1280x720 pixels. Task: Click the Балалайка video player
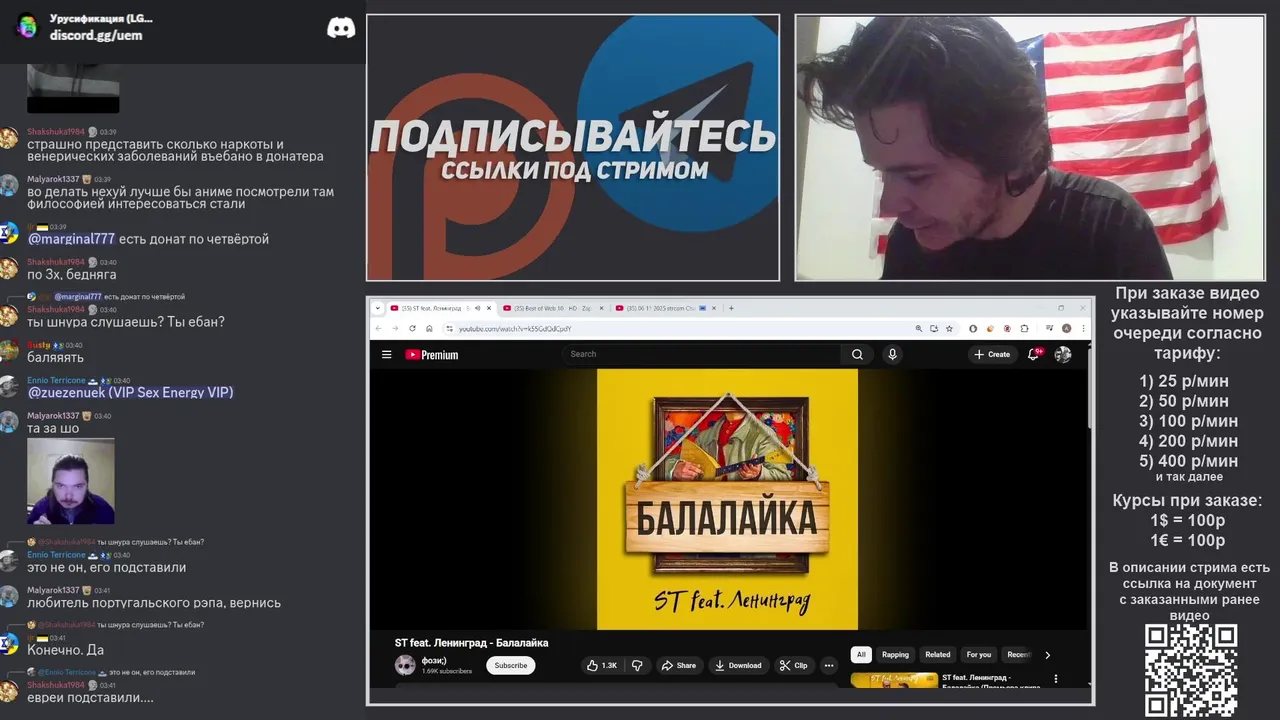coord(727,499)
